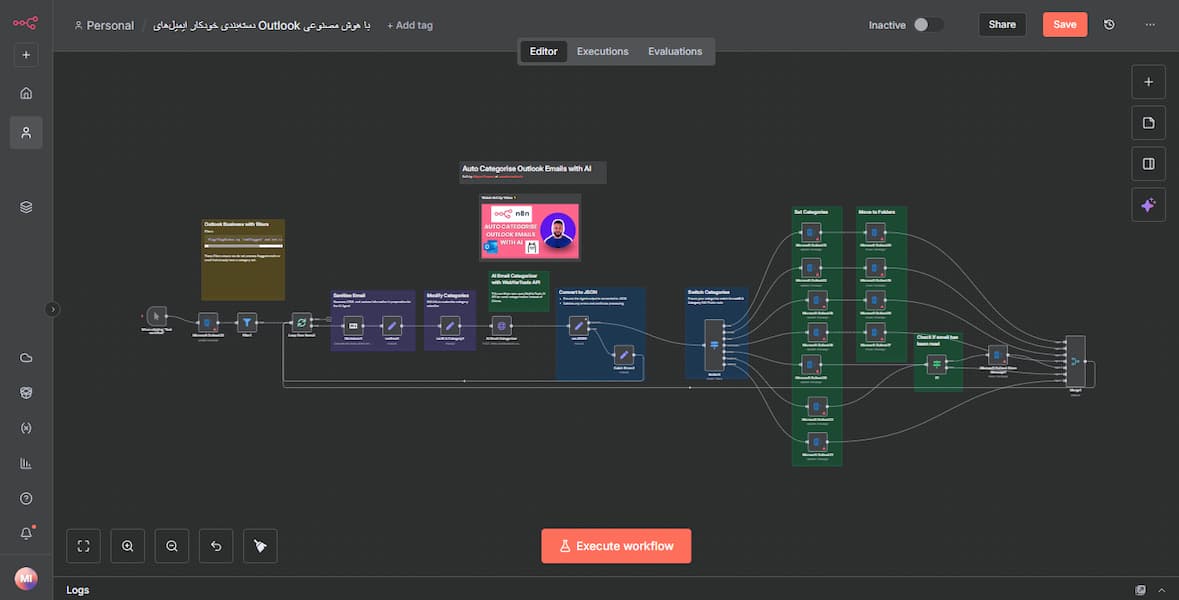Click the Save button

click(1064, 25)
